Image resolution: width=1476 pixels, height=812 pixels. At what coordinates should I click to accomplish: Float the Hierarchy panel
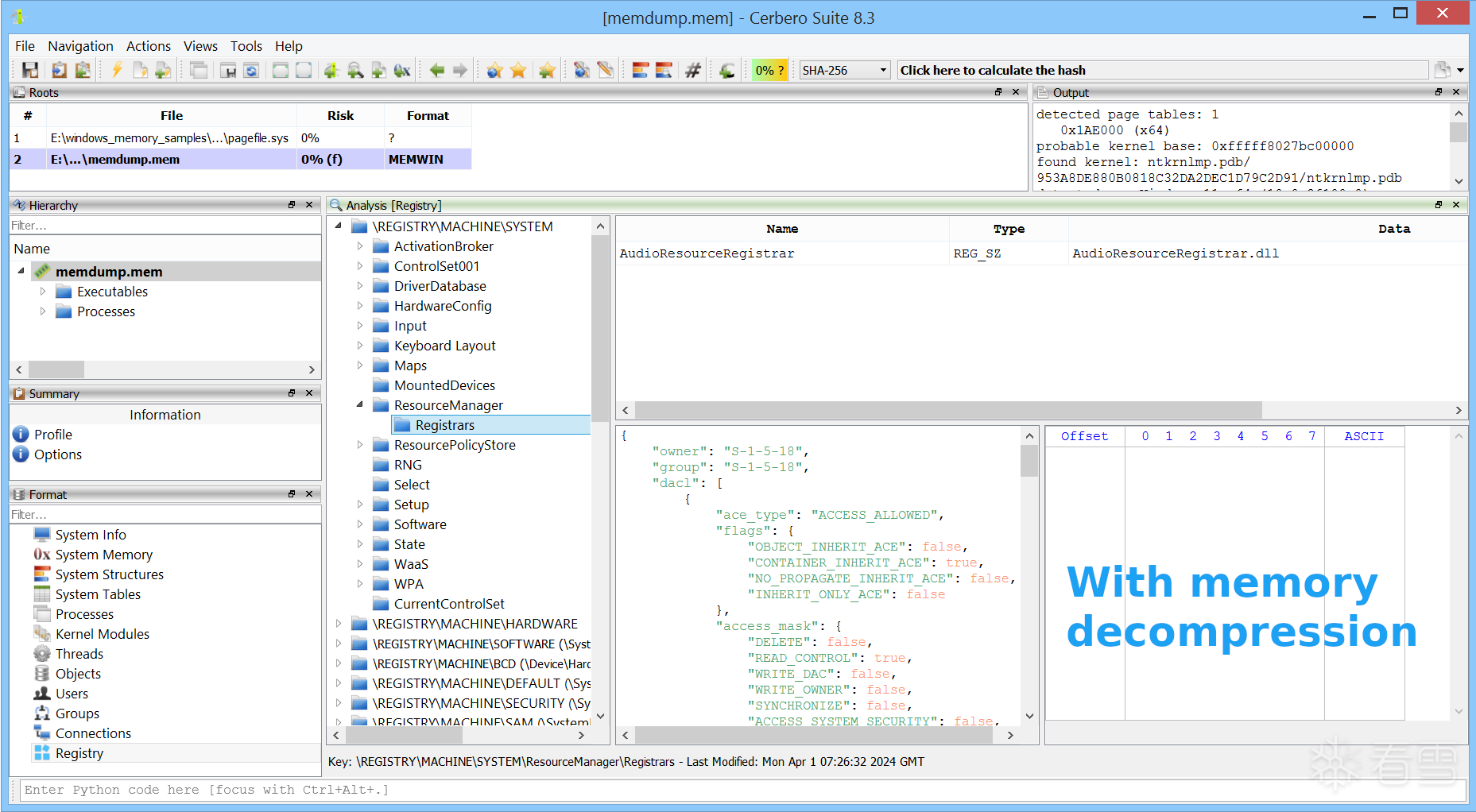[292, 205]
